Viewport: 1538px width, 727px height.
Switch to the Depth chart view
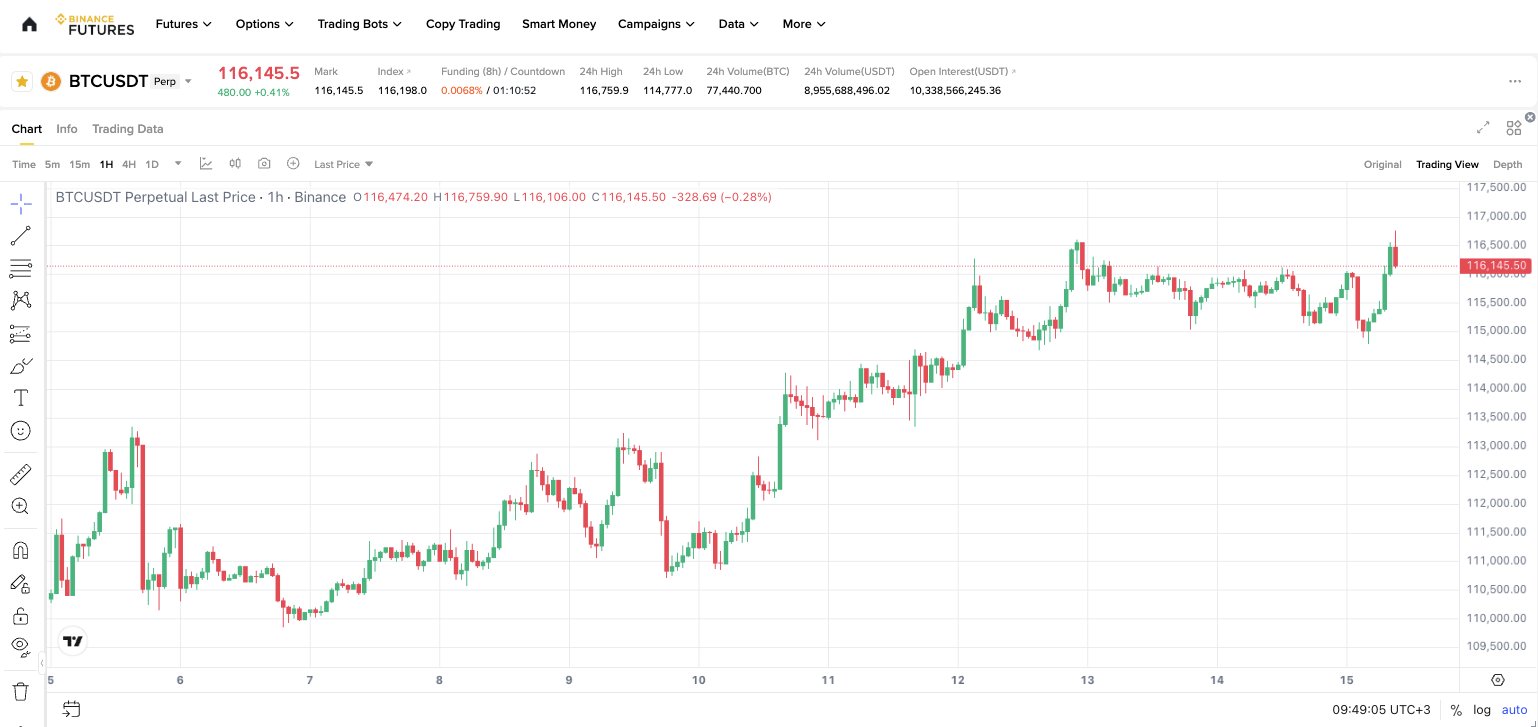coord(1507,164)
